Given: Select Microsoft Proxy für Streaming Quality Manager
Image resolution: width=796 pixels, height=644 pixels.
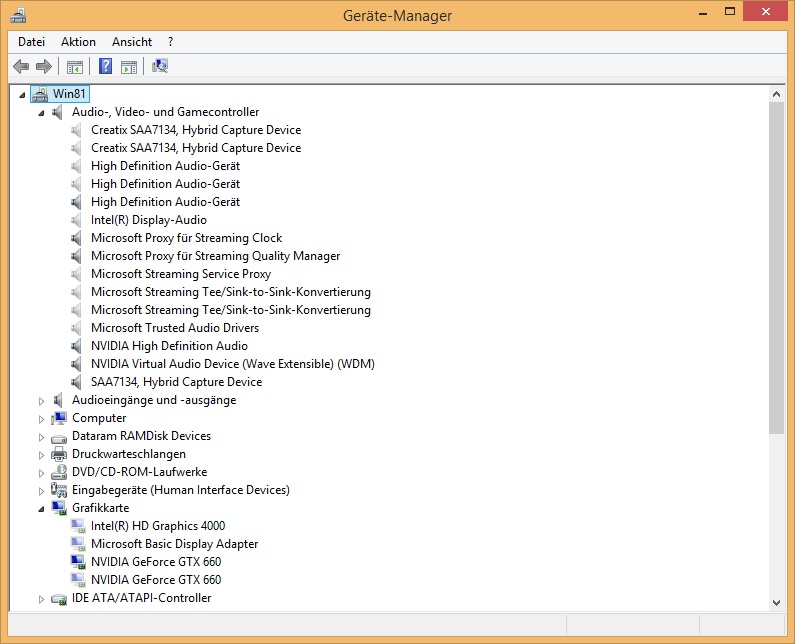Looking at the screenshot, I should tap(215, 256).
